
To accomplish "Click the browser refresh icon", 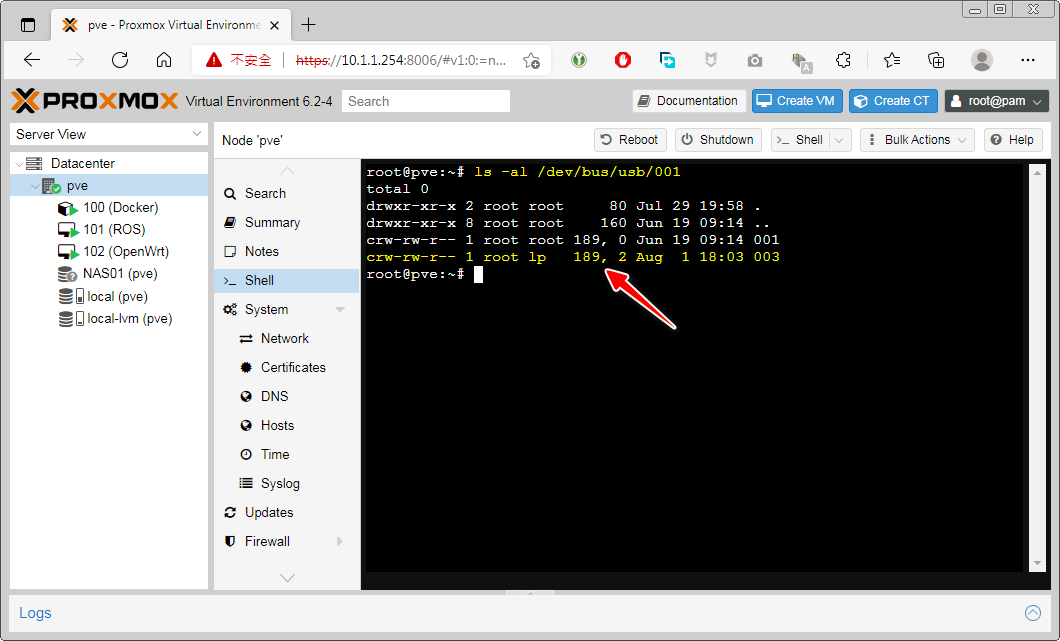I will pos(120,60).
